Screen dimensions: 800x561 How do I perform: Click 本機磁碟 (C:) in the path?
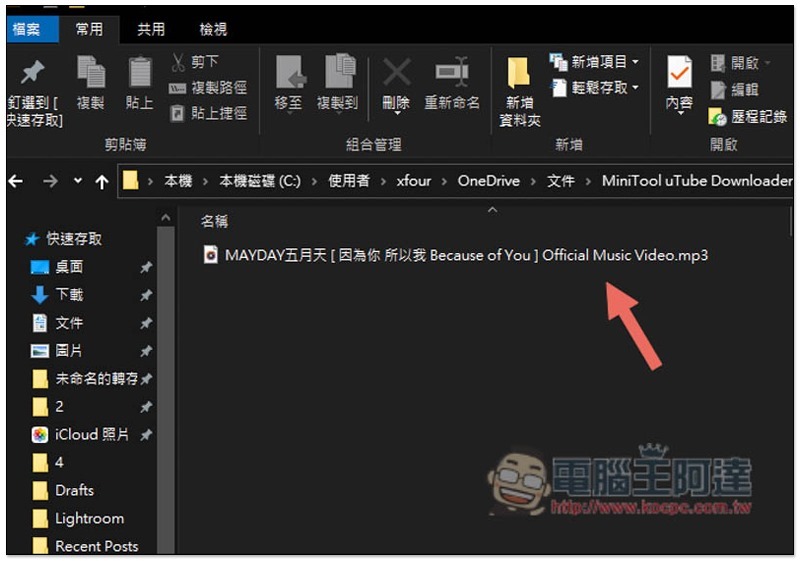point(260,181)
